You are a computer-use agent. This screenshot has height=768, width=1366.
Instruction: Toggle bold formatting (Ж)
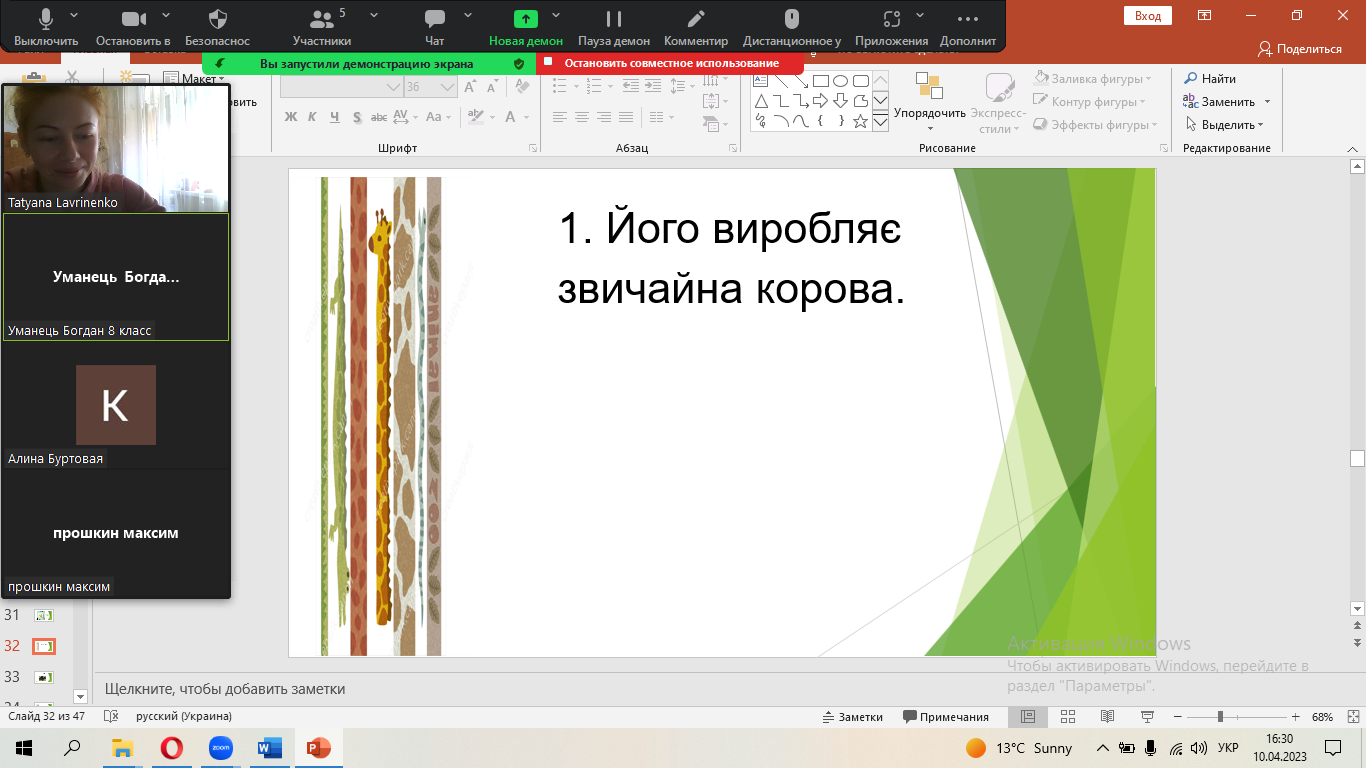pyautogui.click(x=291, y=117)
